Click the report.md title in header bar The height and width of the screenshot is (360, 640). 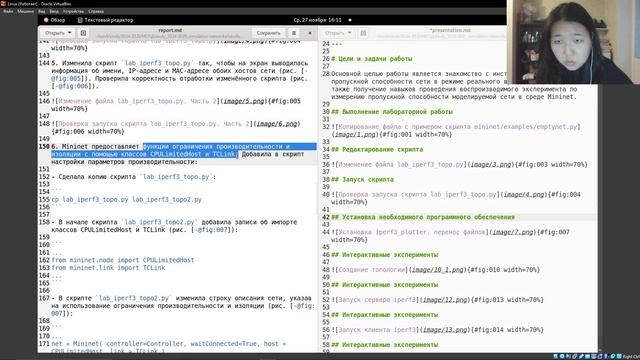[x=170, y=30]
